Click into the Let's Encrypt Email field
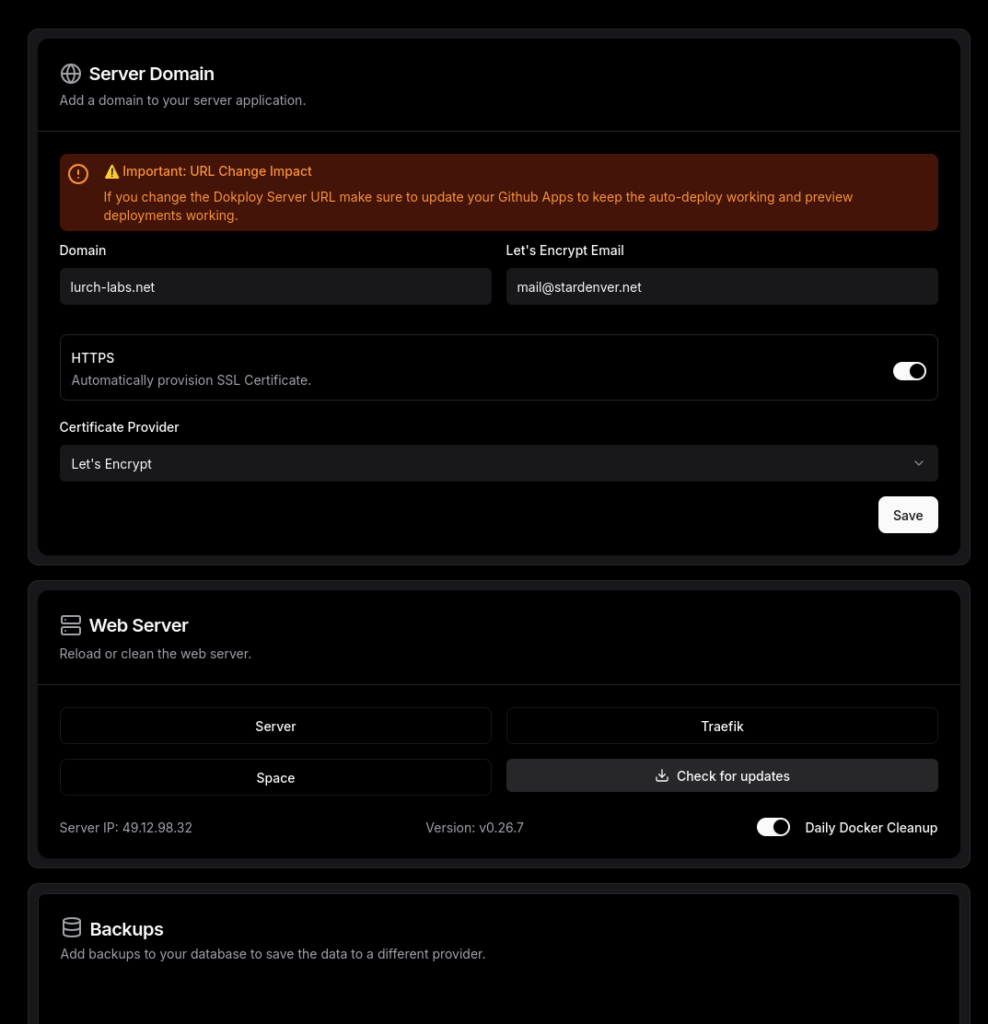 click(x=721, y=287)
